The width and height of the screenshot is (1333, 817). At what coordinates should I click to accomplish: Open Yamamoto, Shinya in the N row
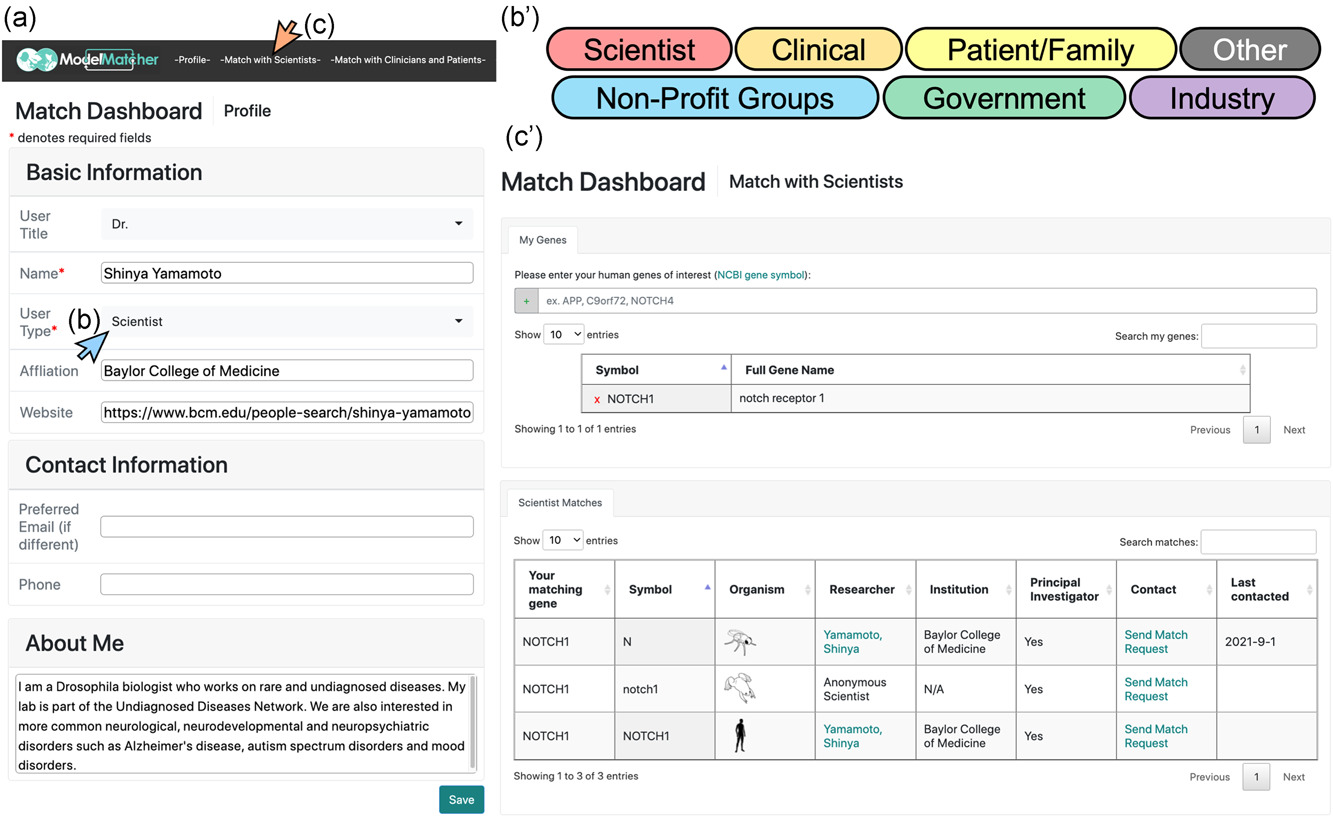[853, 642]
